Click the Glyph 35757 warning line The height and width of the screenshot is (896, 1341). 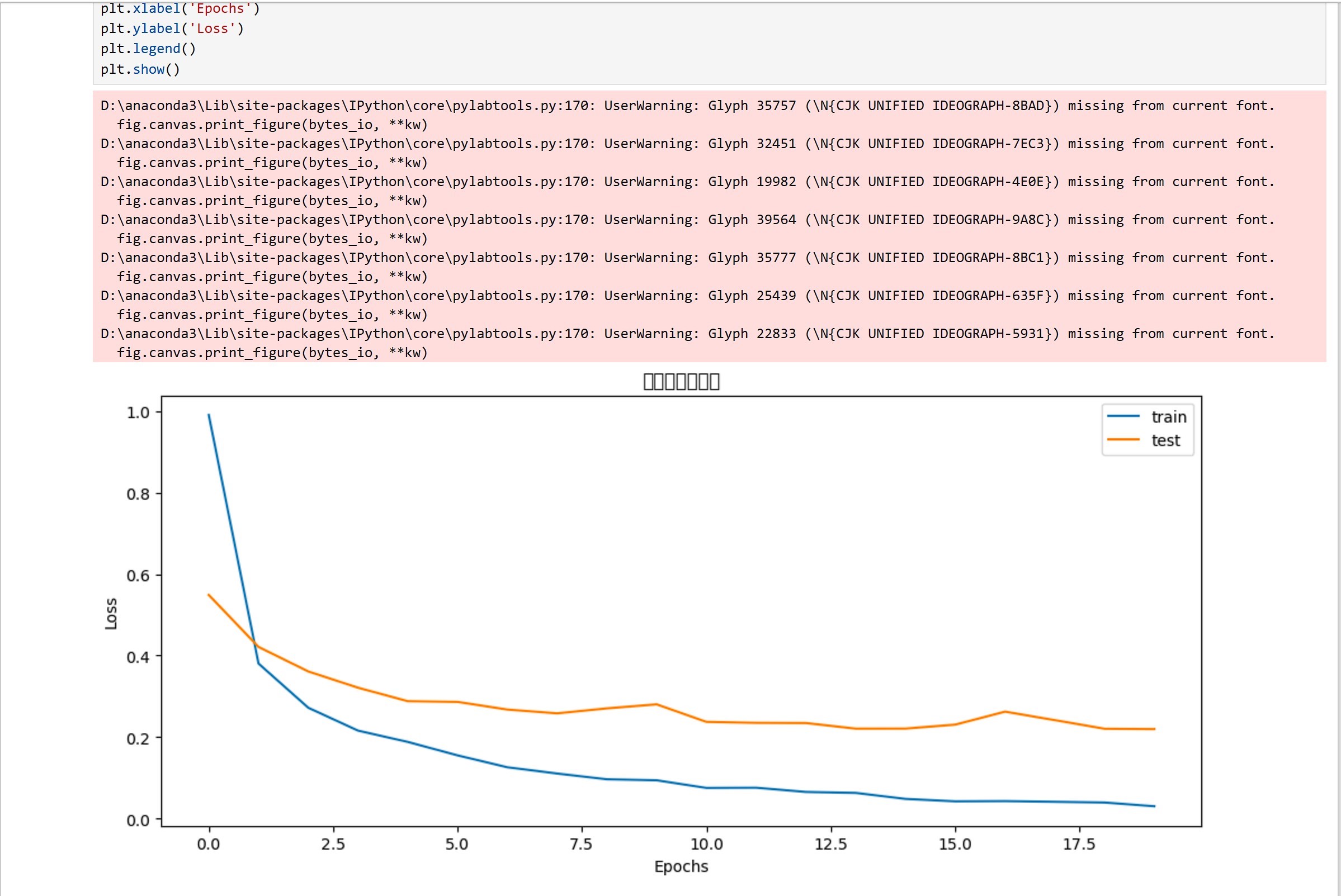coord(751,106)
